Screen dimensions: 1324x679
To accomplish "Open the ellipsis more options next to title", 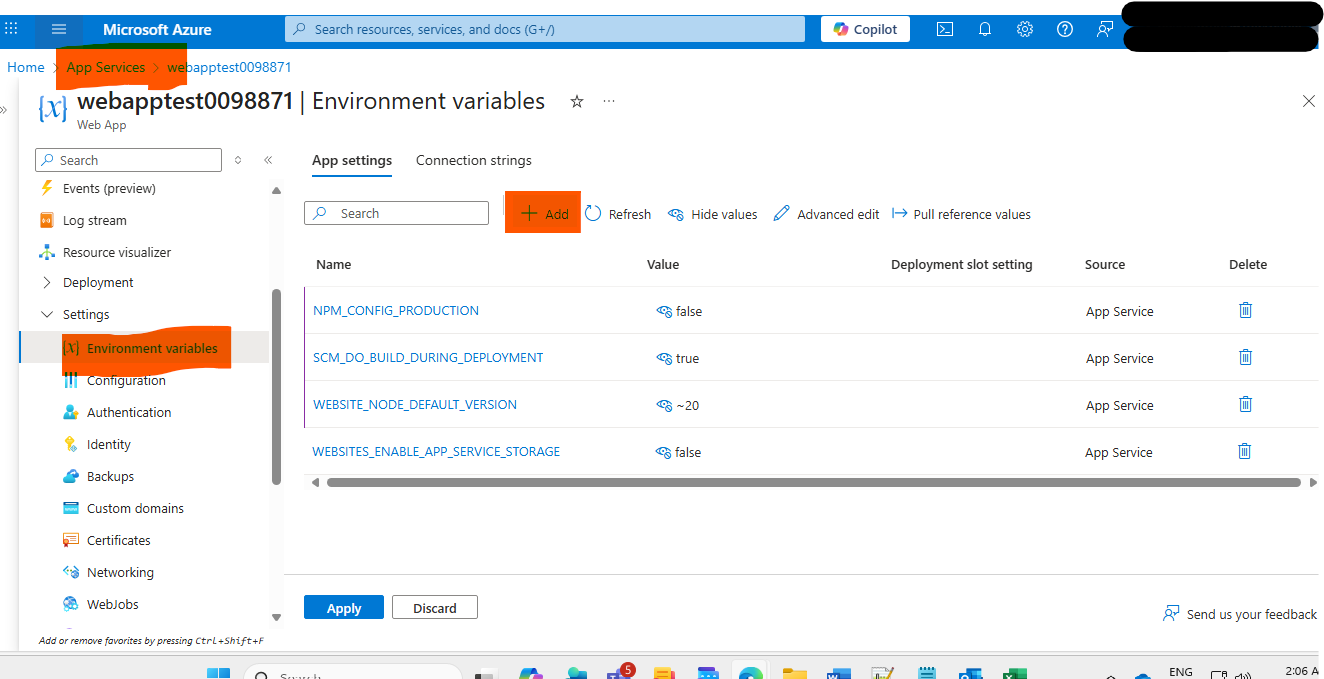I will pos(609,102).
